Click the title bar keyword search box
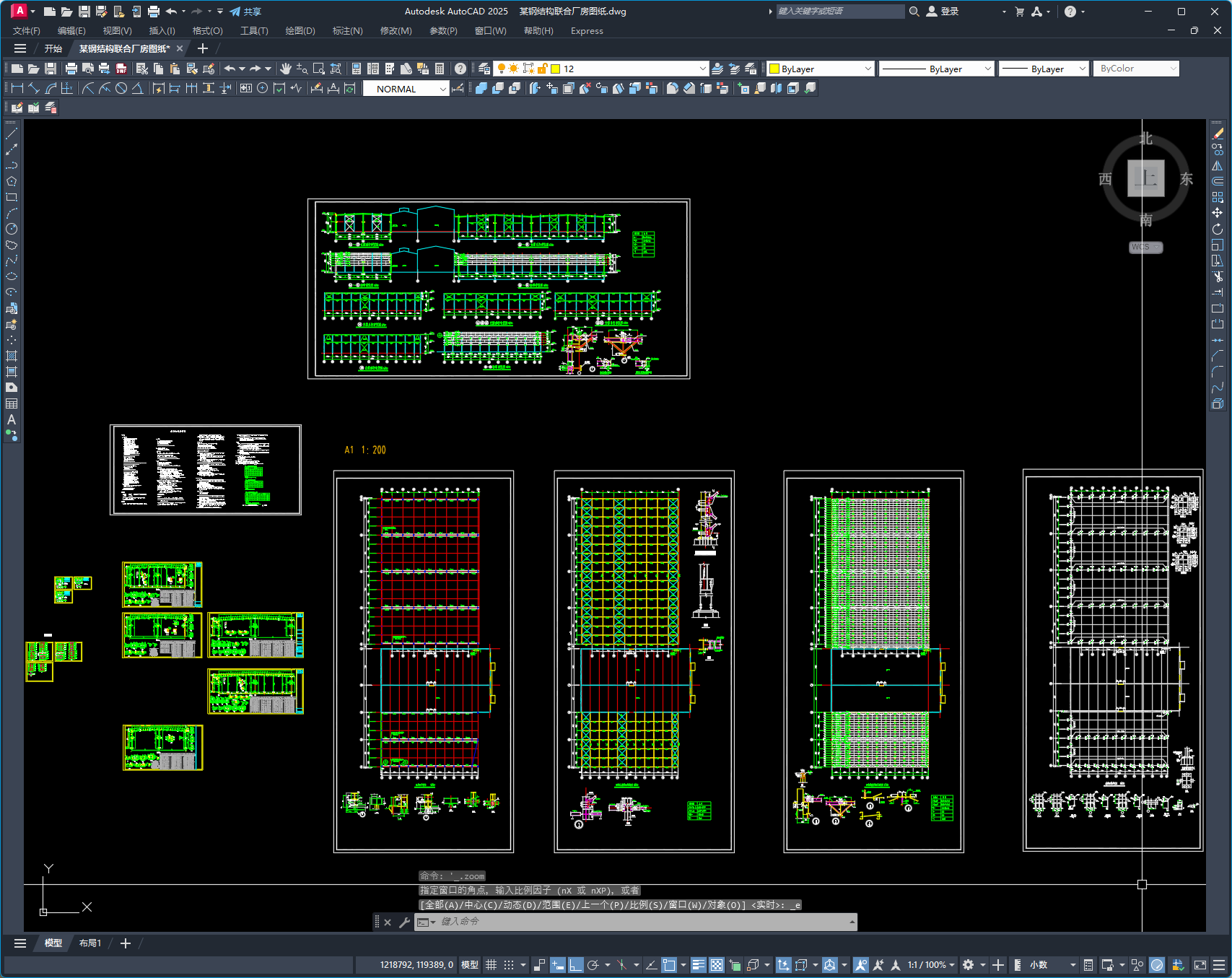Viewport: 1232px width, 978px height. 839,12
